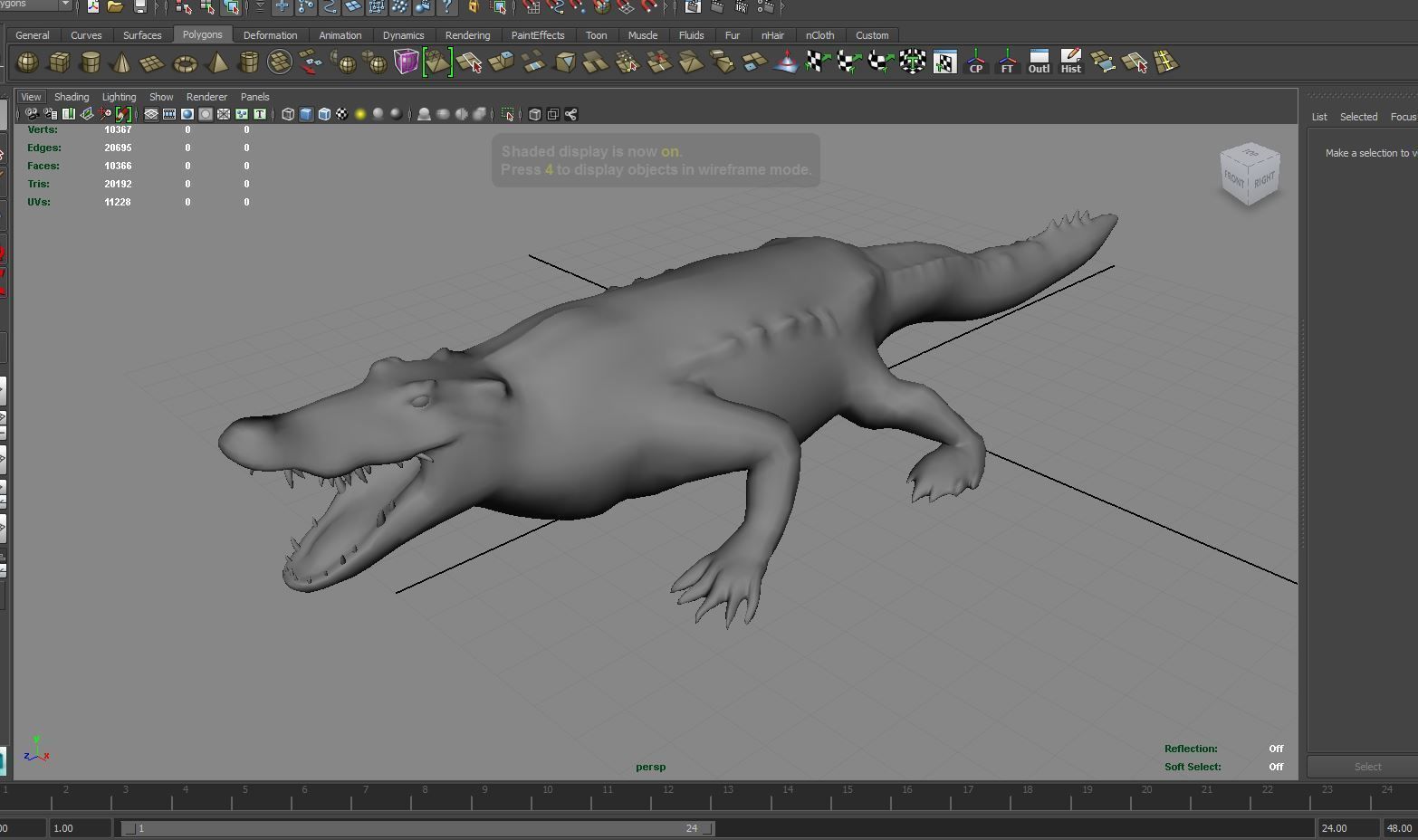This screenshot has height=840, width=1418.
Task: Click the range slider bar
Action: click(417, 828)
